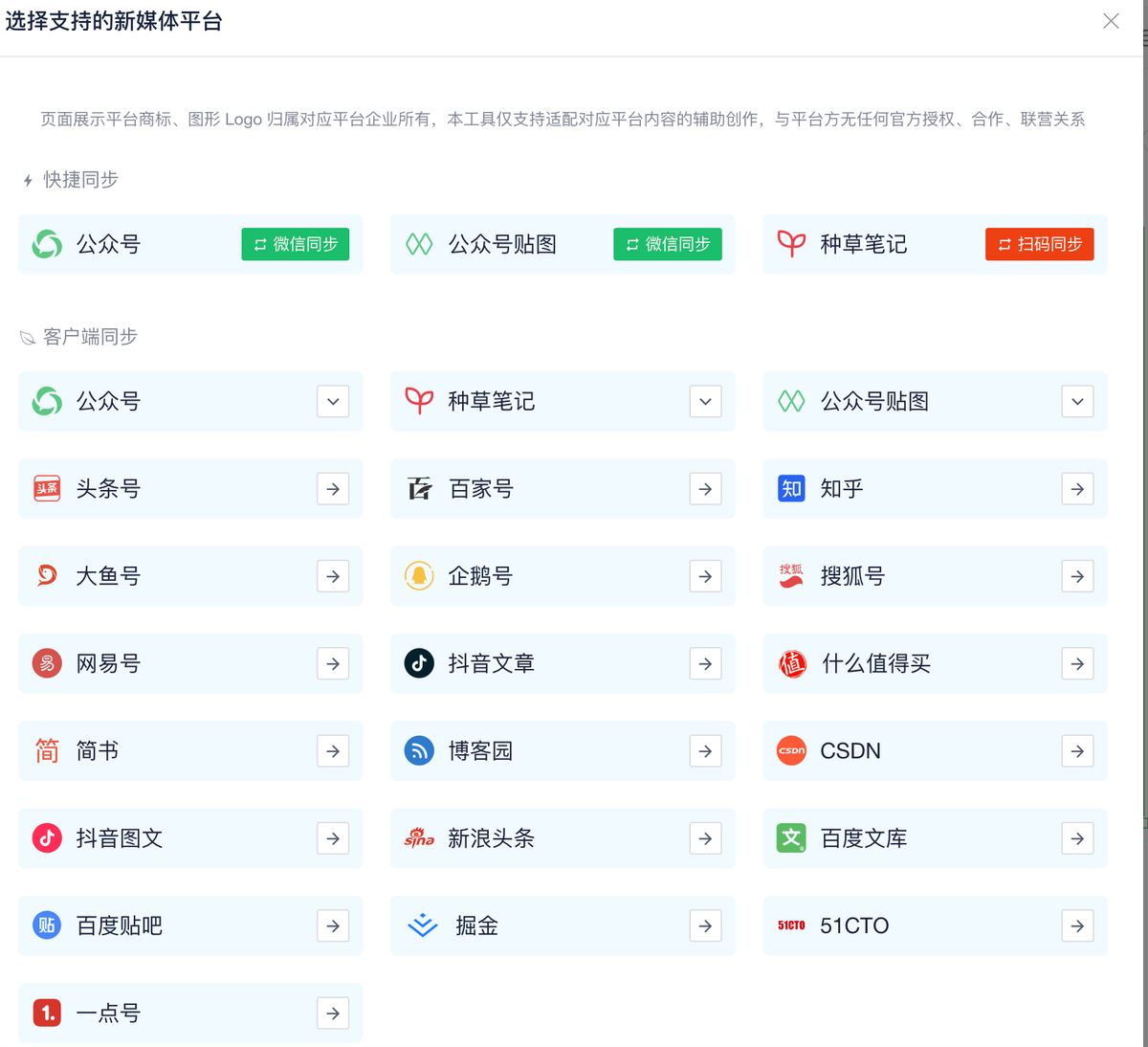Close the 选择支持的新媒体平台 dialog

click(1111, 21)
